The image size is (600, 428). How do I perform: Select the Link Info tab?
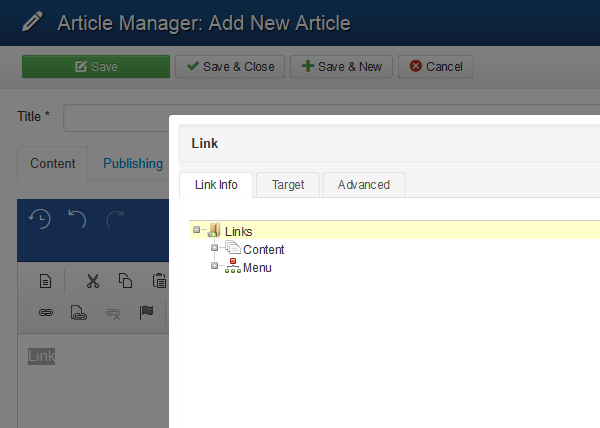click(x=216, y=185)
